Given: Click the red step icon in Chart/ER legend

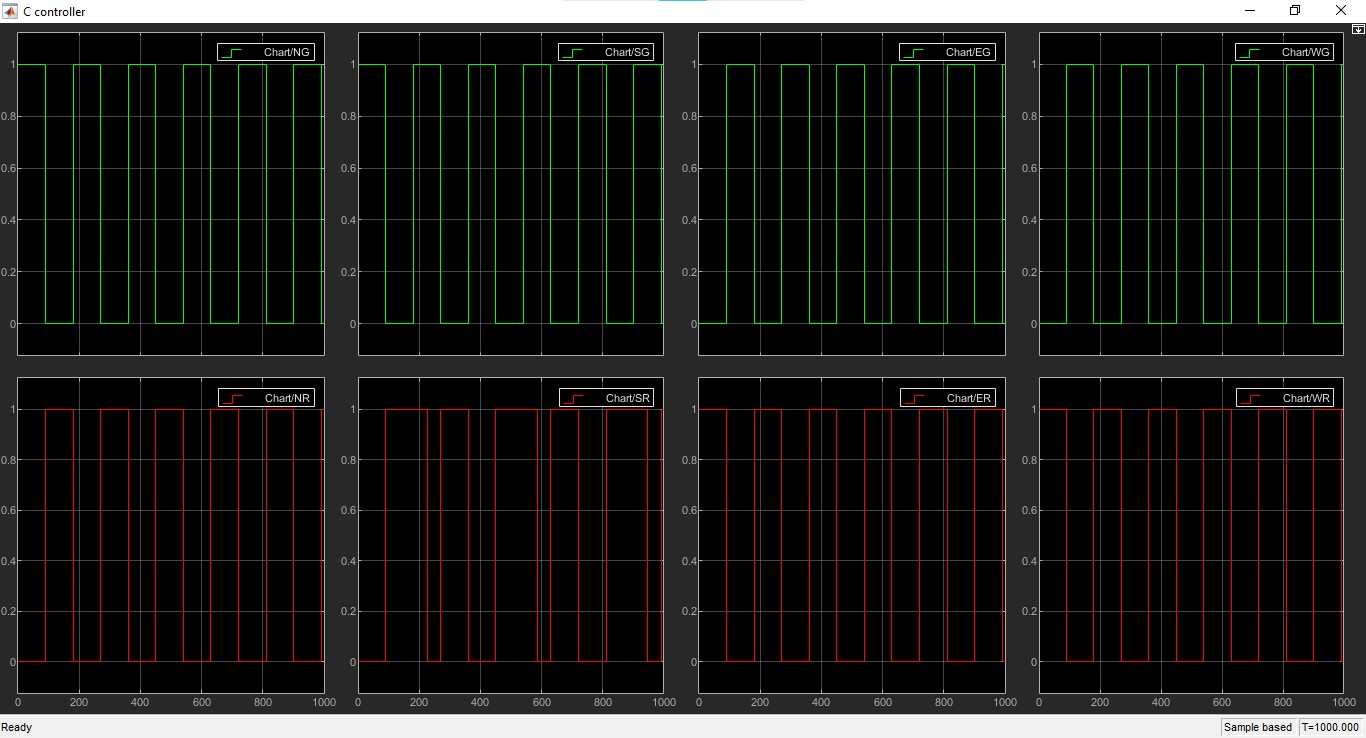Looking at the screenshot, I should tap(912, 397).
